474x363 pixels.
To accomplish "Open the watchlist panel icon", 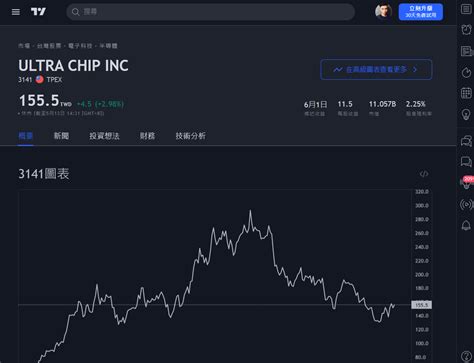I will tap(466, 9).
